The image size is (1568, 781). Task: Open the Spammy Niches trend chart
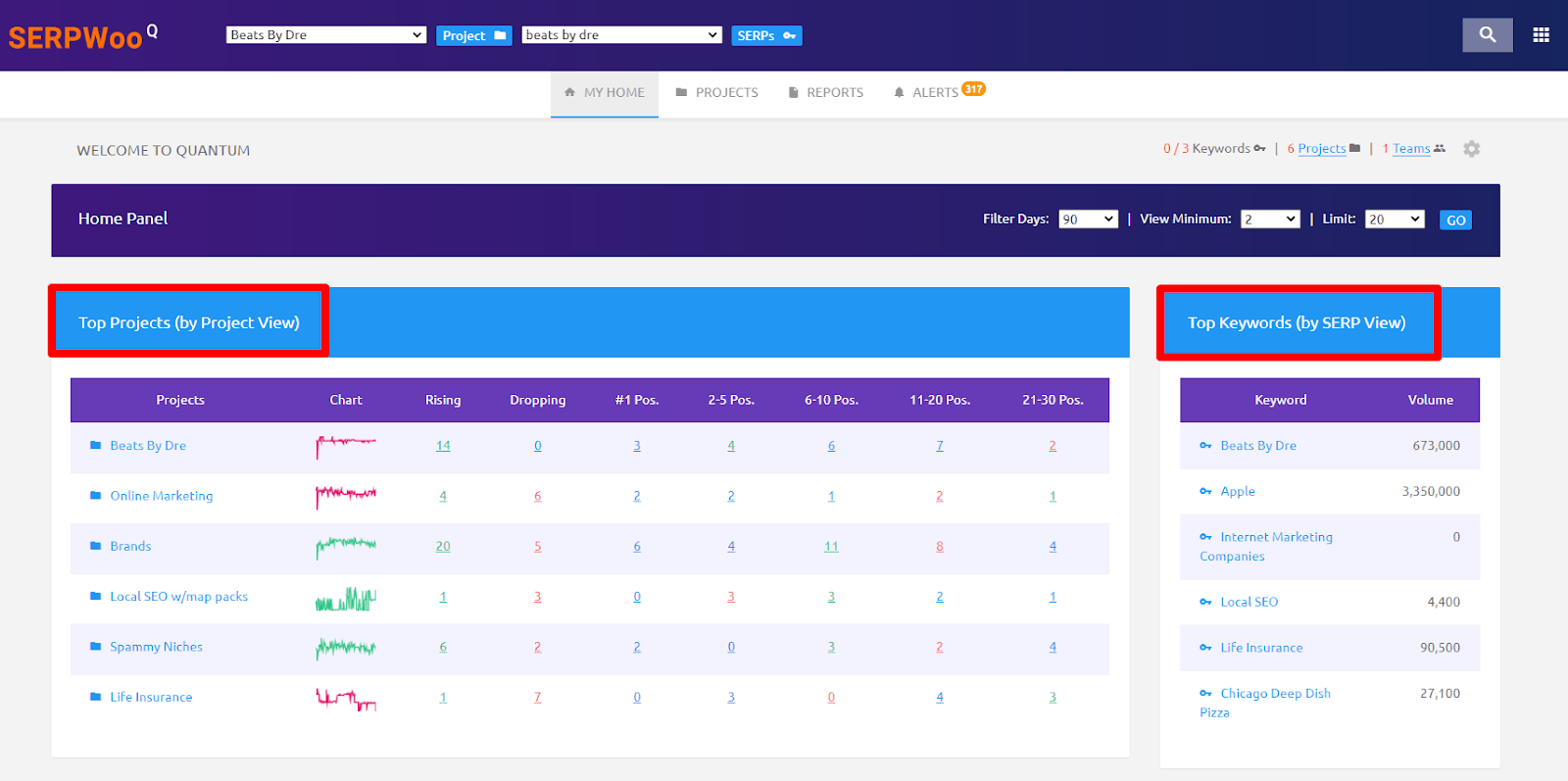pyautogui.click(x=346, y=647)
